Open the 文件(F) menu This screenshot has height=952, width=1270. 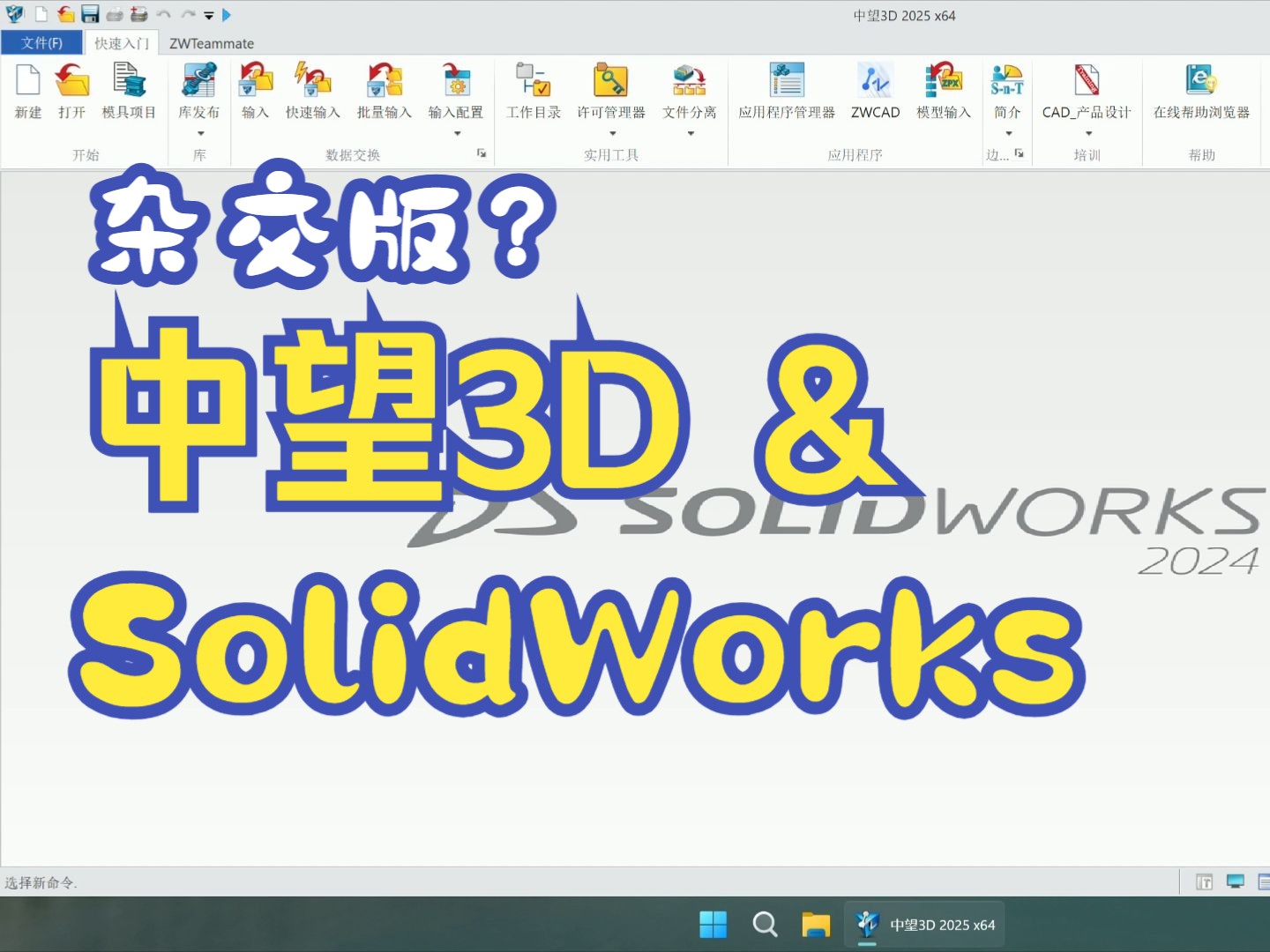[x=41, y=42]
